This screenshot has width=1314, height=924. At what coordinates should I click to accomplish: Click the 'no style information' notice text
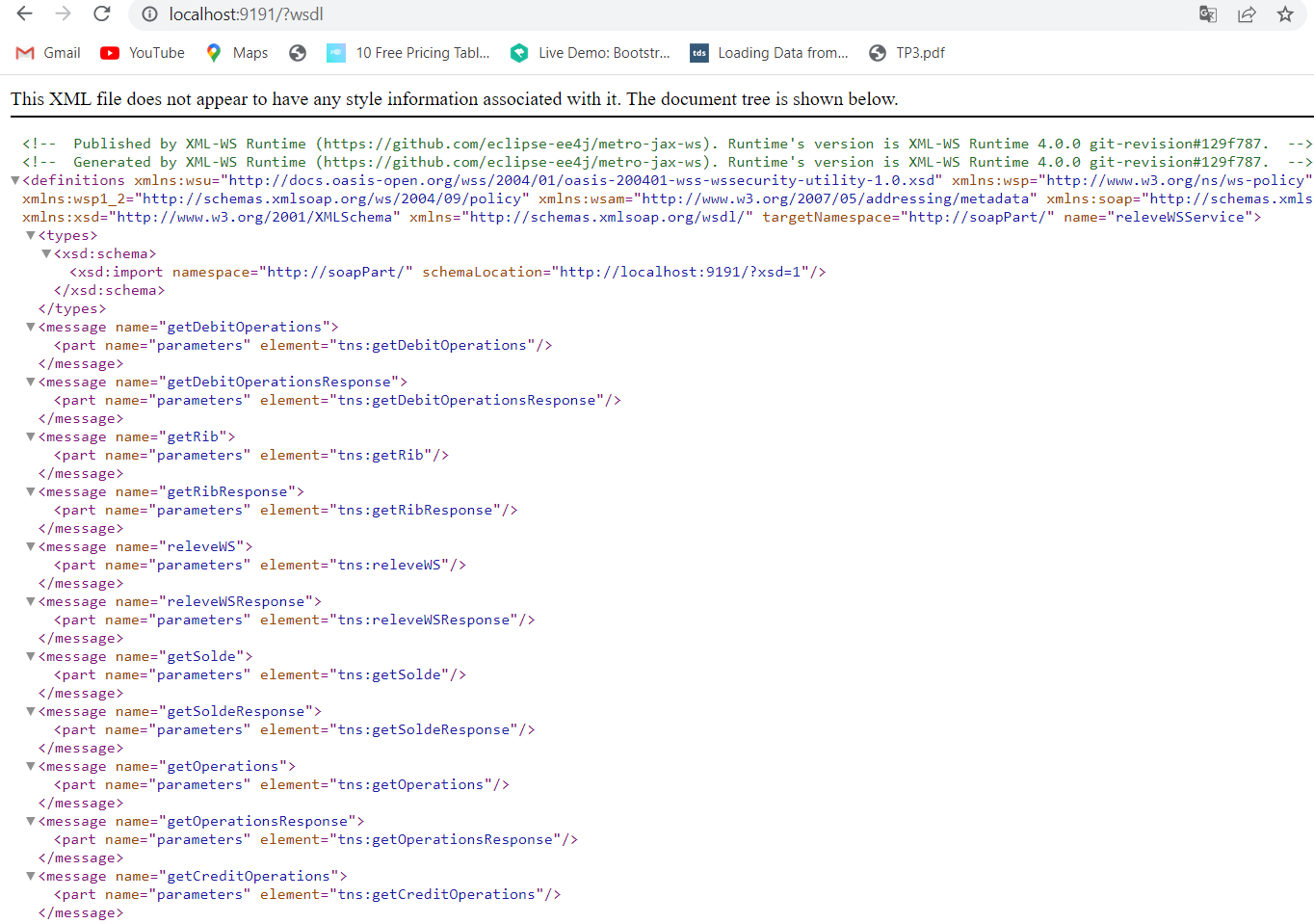tap(454, 99)
